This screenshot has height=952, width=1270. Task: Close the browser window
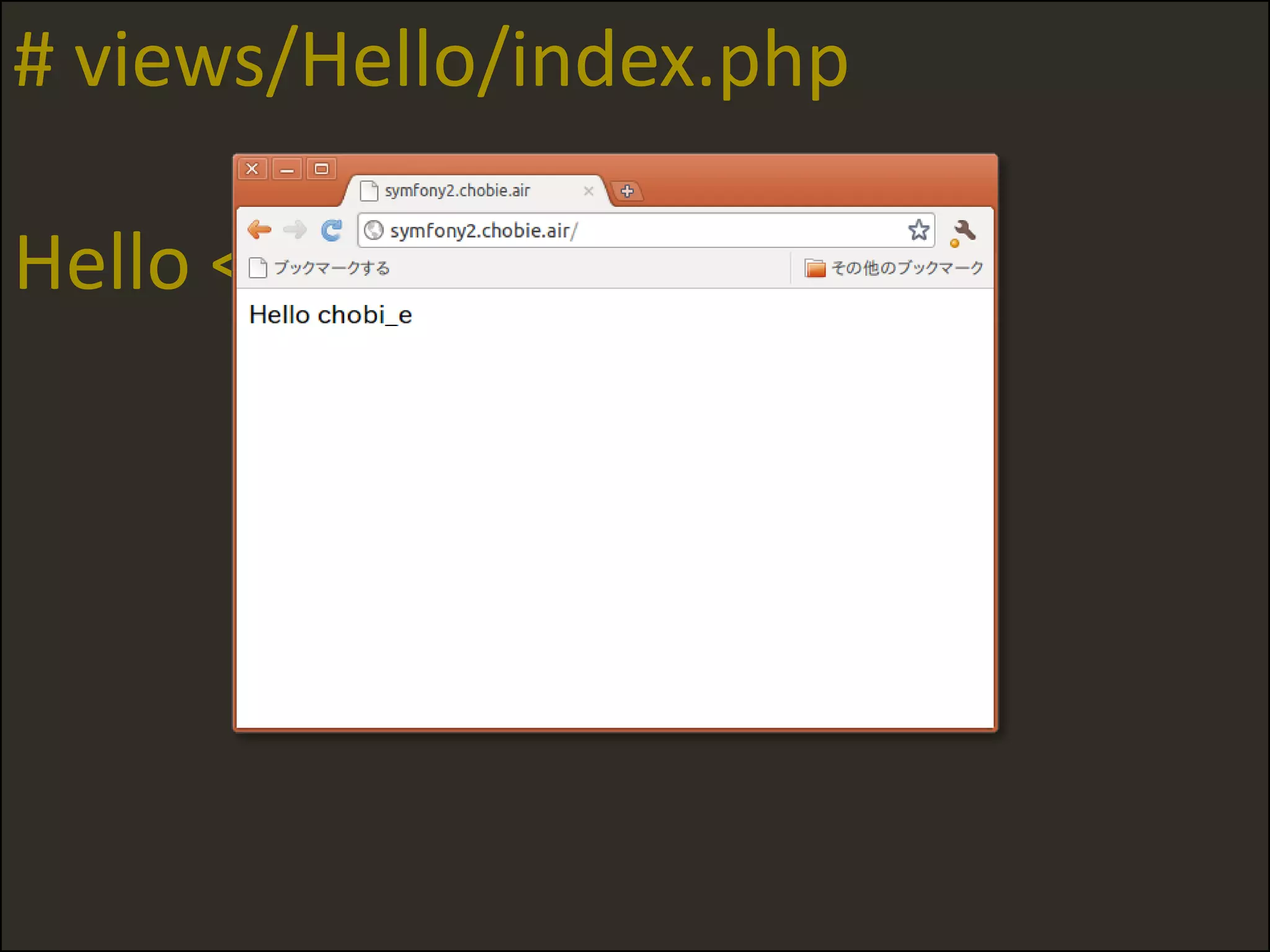[252, 169]
